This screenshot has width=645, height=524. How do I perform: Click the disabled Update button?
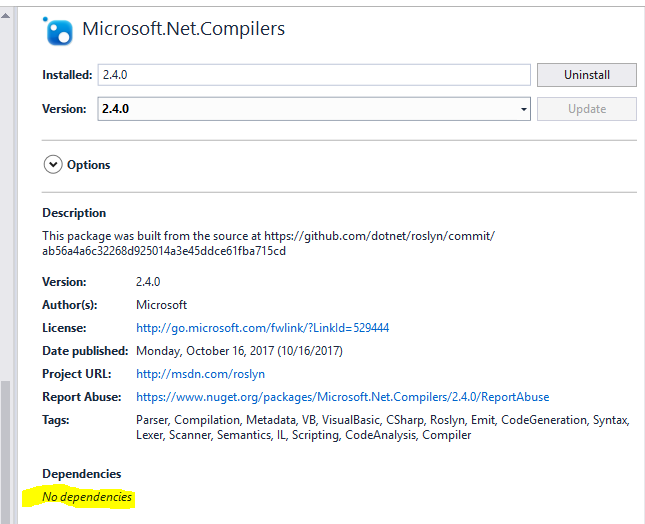(x=587, y=109)
